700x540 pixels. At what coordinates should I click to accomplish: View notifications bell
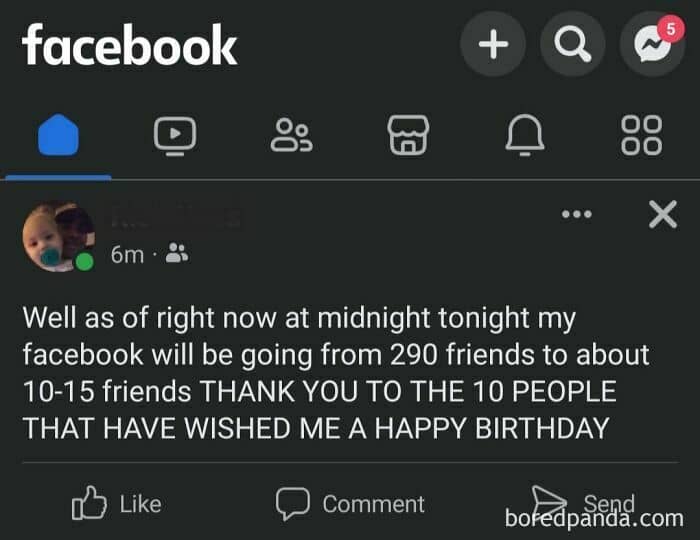click(x=525, y=134)
